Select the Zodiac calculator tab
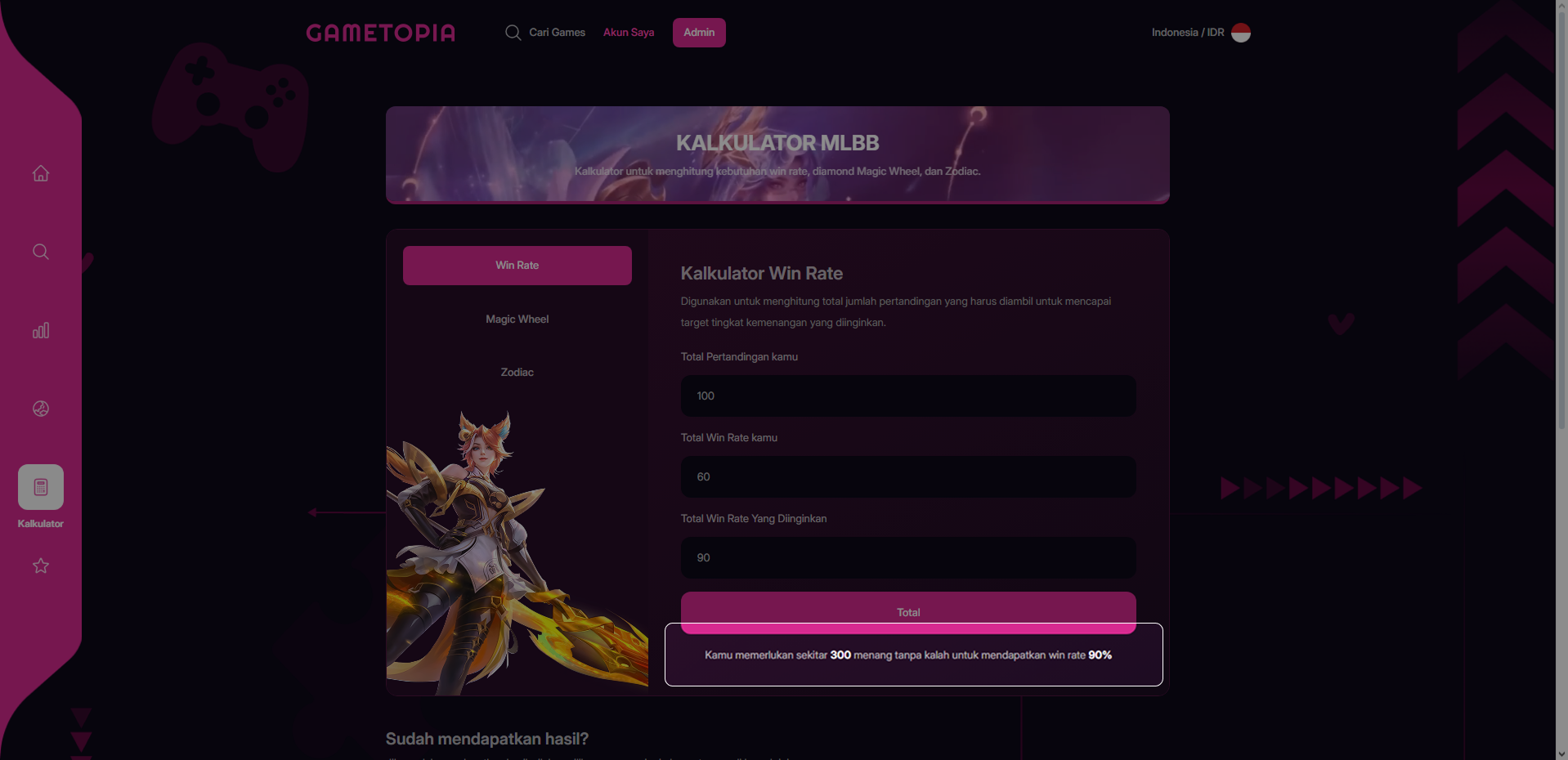The height and width of the screenshot is (760, 1568). point(517,373)
